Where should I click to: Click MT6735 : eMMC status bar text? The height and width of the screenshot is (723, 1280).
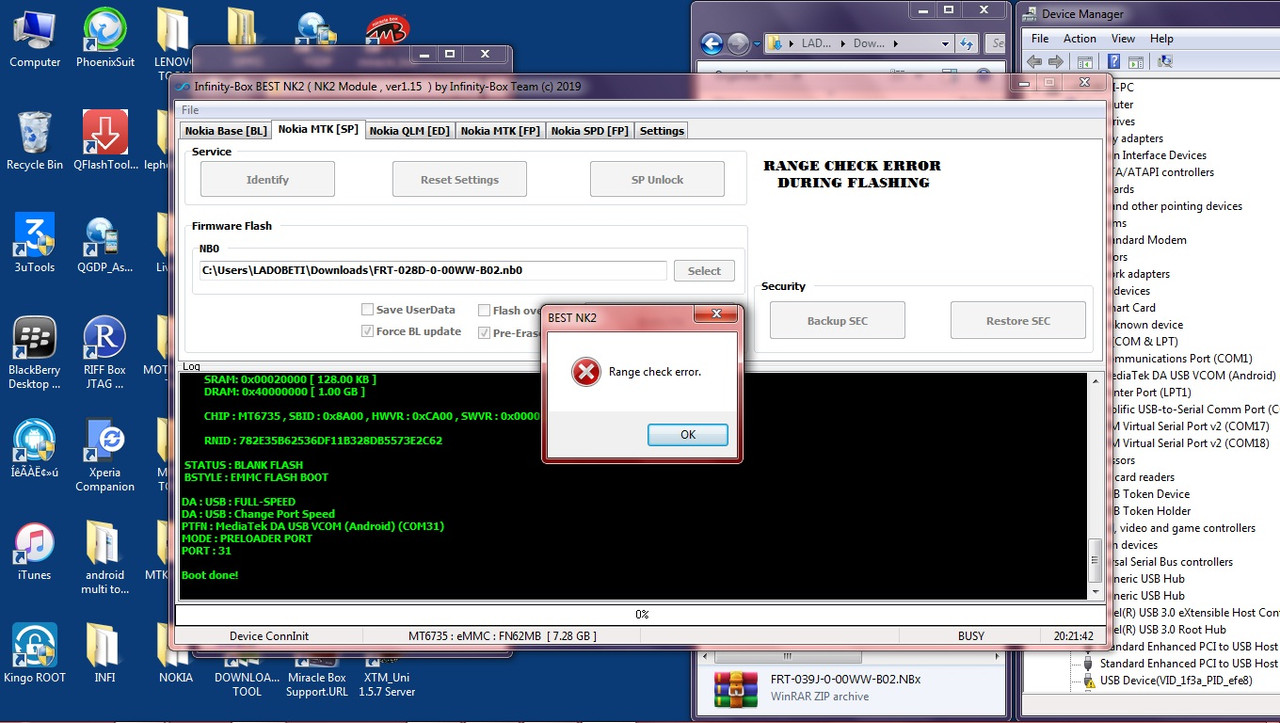(502, 636)
